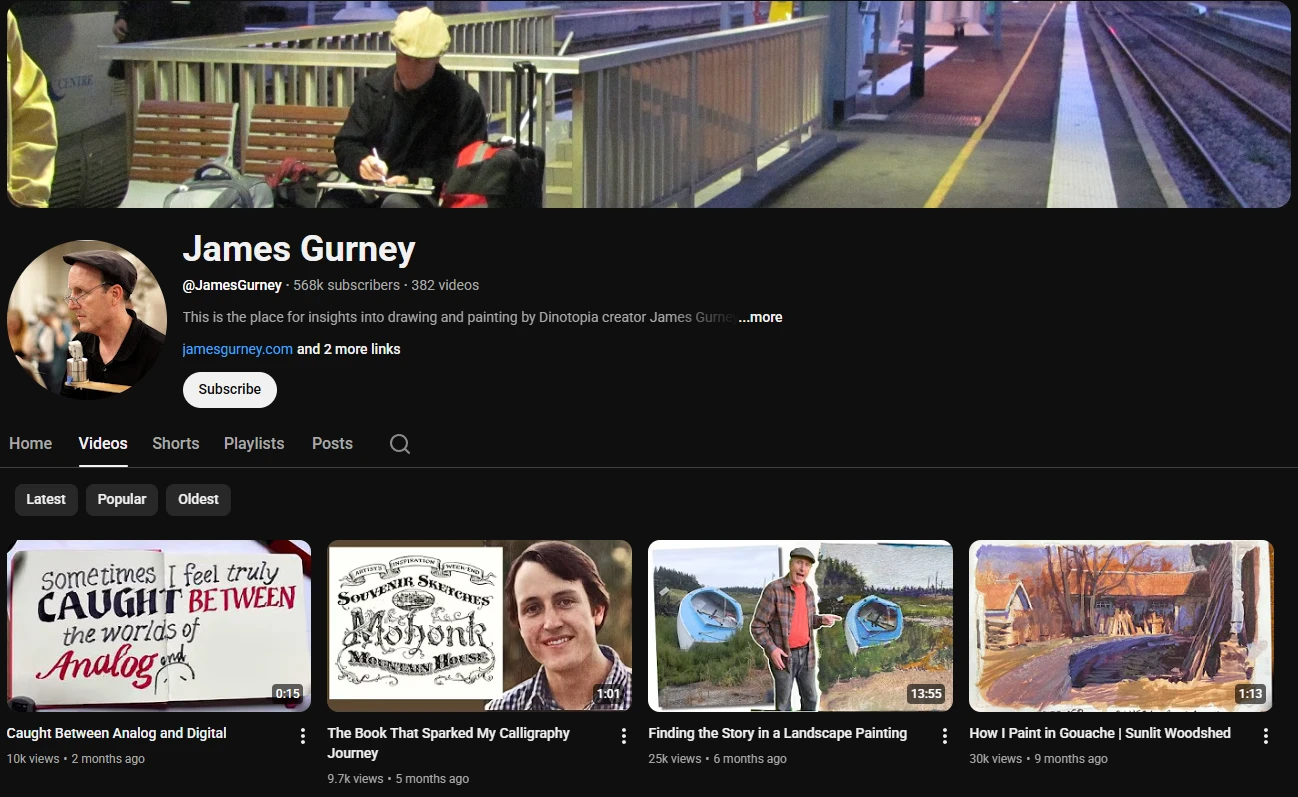
Task: Sort videos by Popular
Action: 122,499
